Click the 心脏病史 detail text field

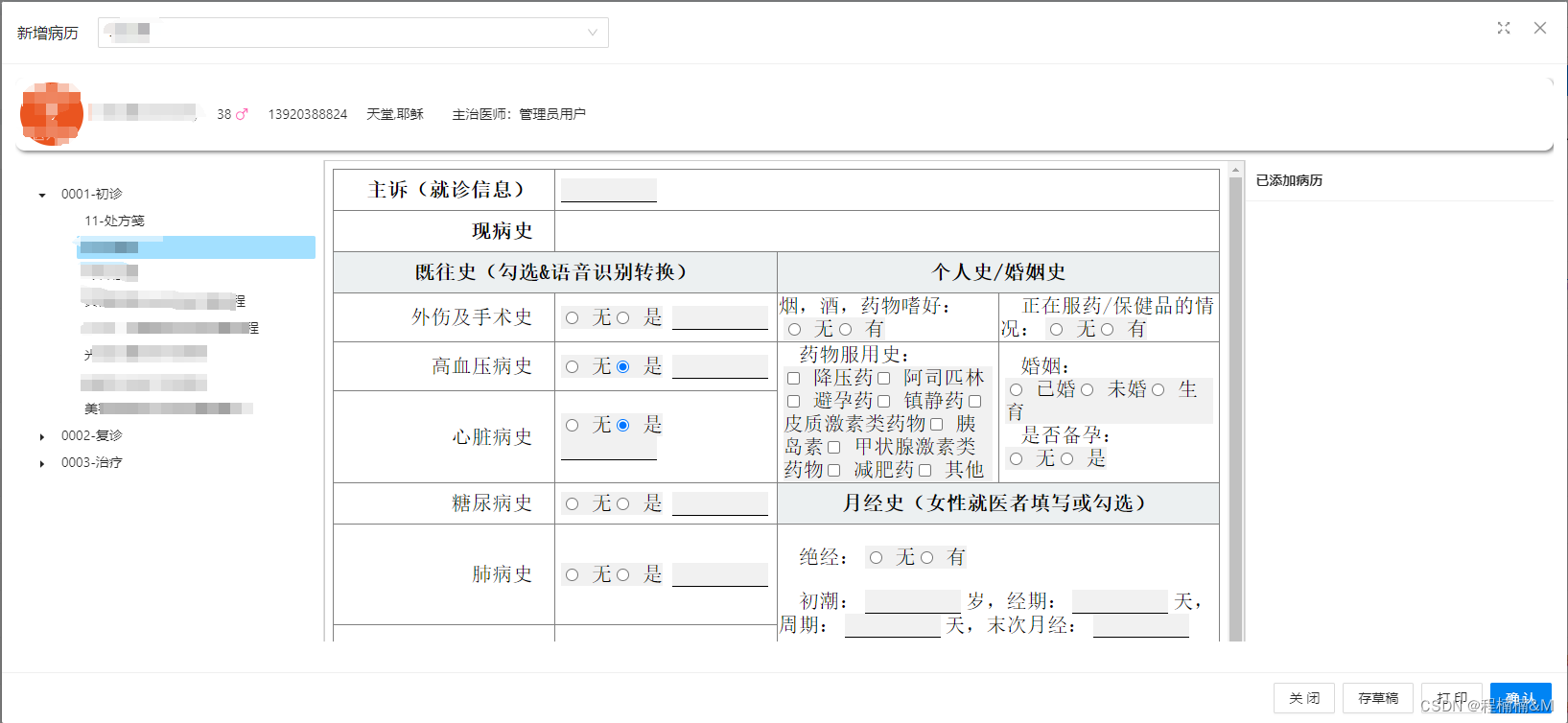coord(609,448)
